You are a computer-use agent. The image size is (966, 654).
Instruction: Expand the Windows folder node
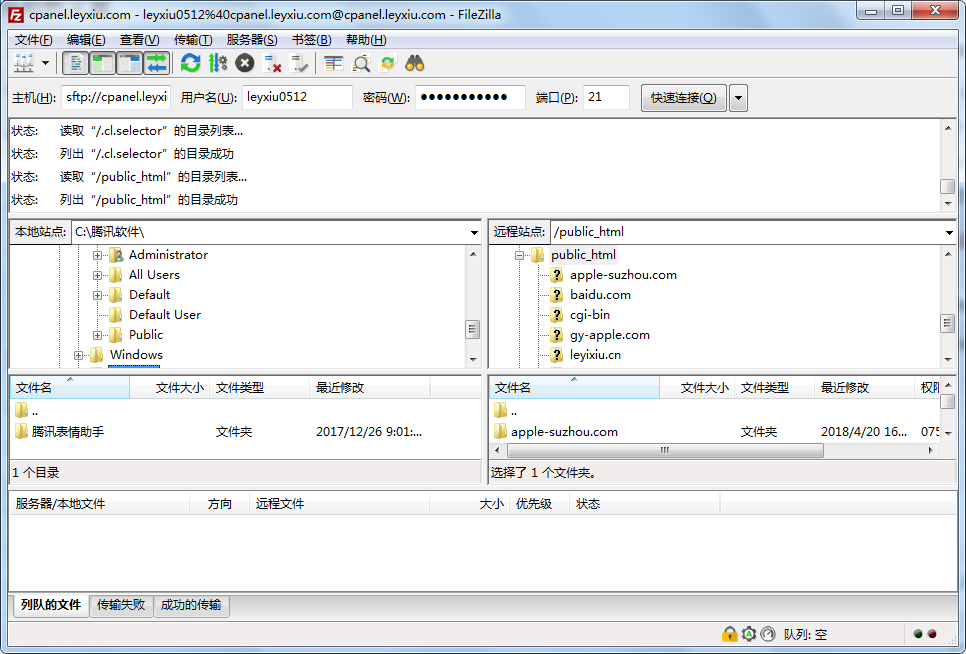pos(78,355)
